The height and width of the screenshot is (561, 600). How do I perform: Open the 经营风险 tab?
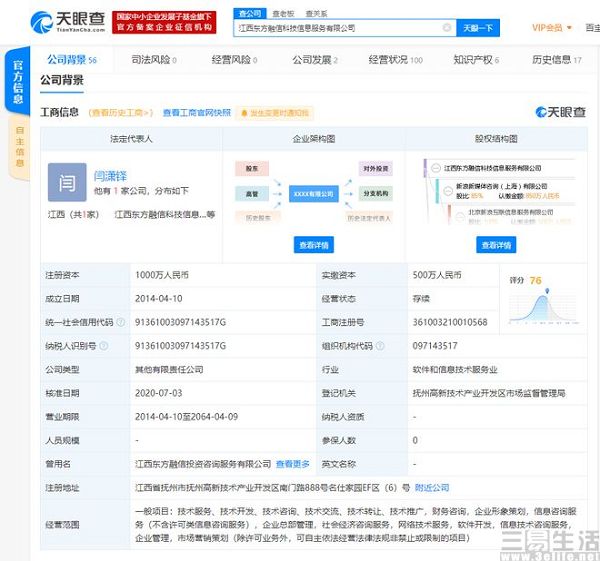tap(234, 60)
